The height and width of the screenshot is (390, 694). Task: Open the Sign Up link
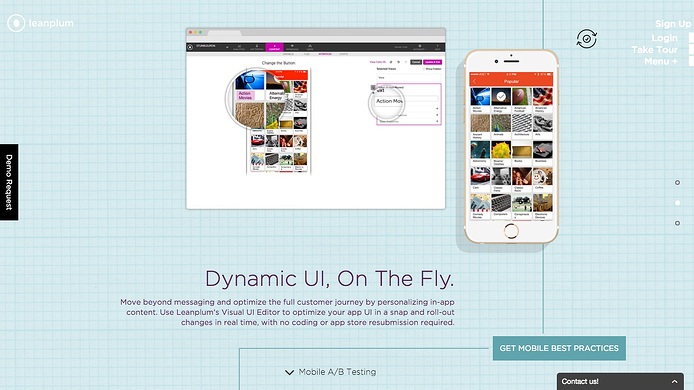[x=673, y=24]
